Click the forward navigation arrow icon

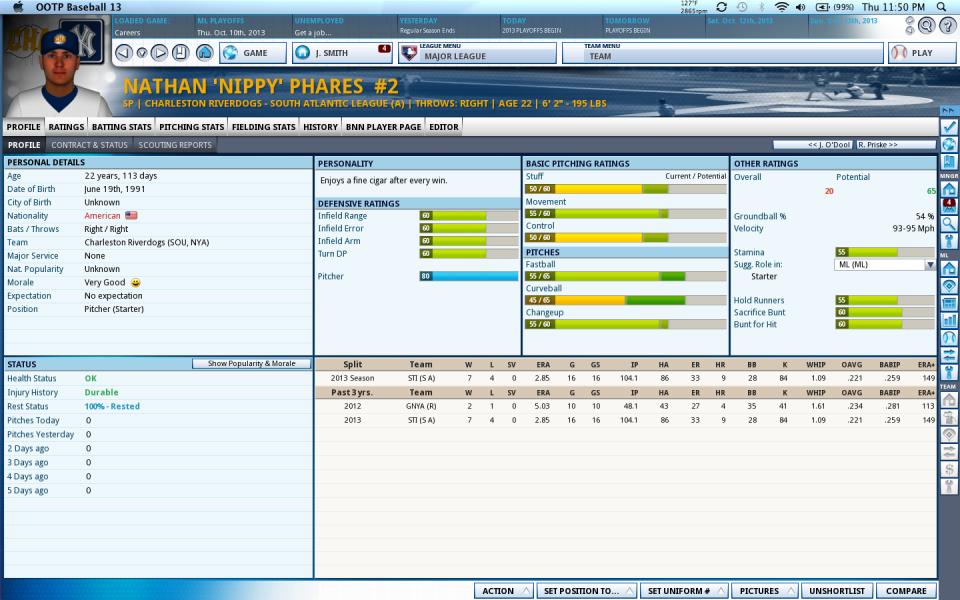[x=159, y=53]
